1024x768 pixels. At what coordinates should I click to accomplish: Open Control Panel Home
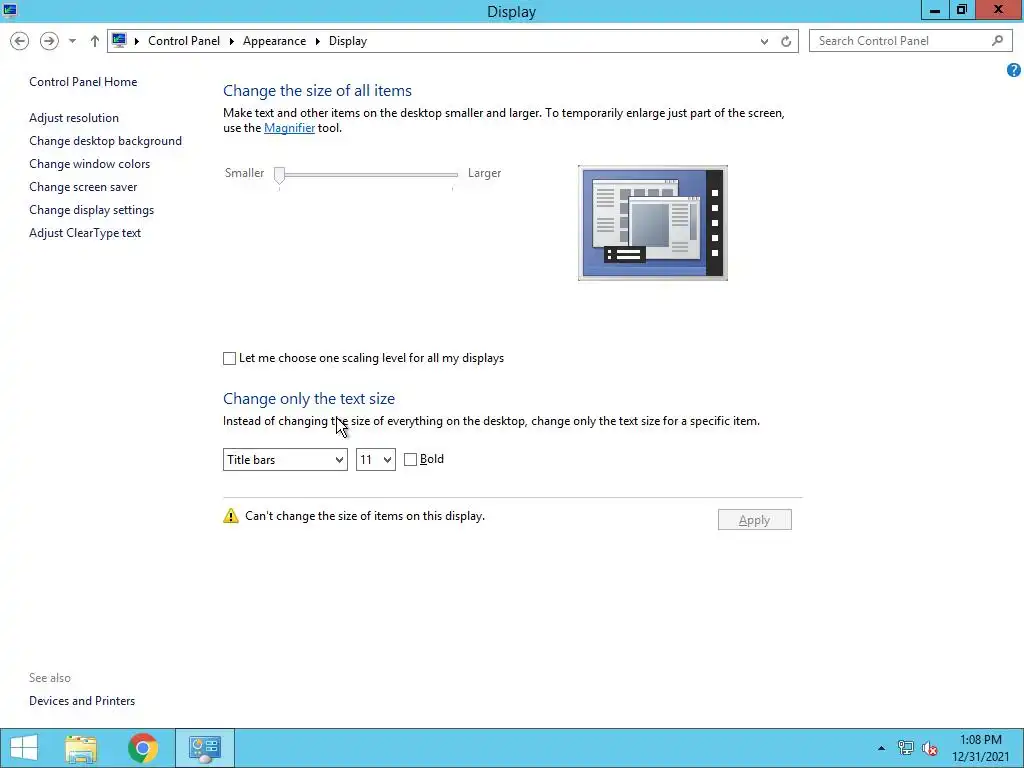coord(83,82)
